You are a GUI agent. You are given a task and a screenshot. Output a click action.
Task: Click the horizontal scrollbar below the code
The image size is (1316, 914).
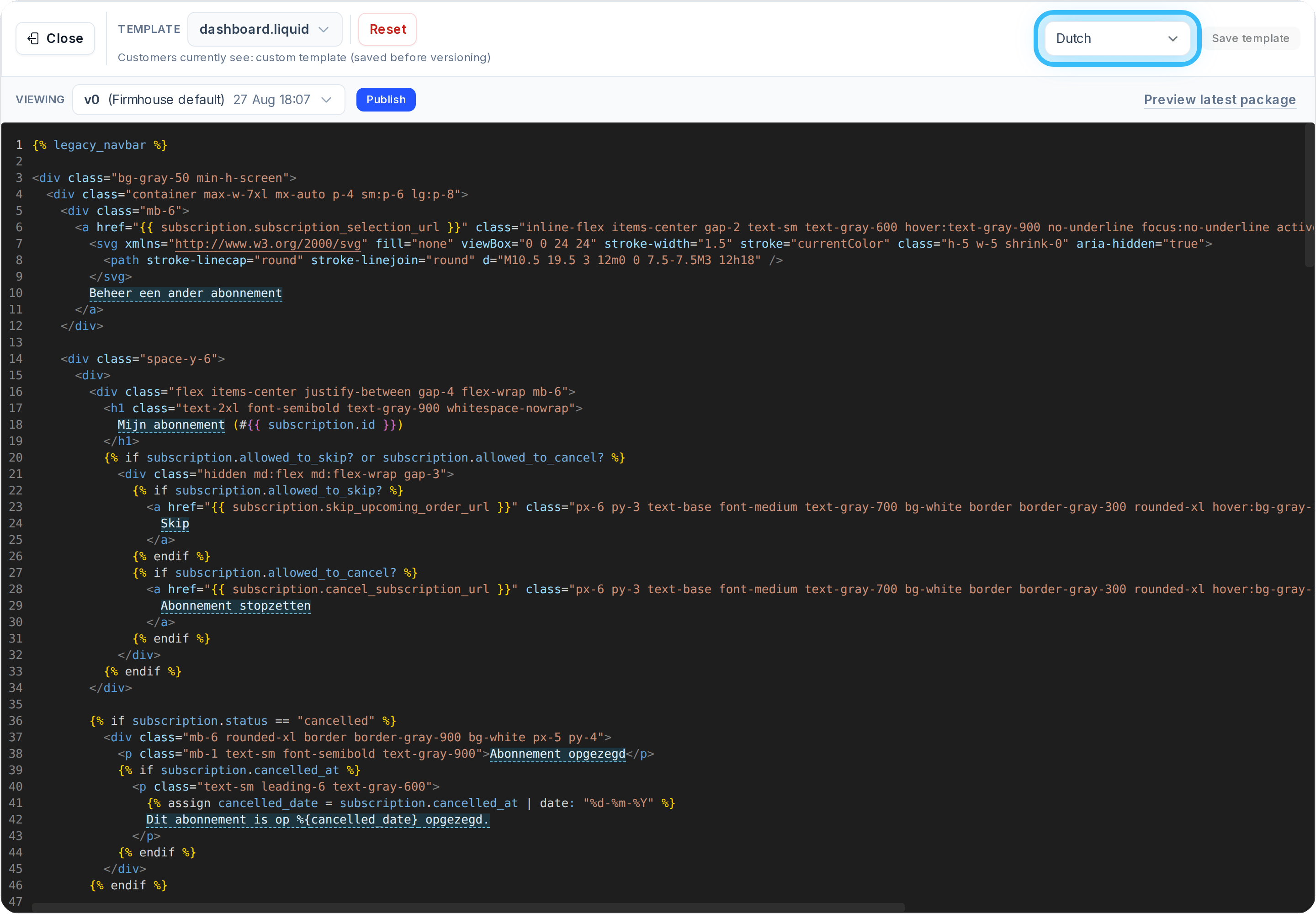(468, 907)
